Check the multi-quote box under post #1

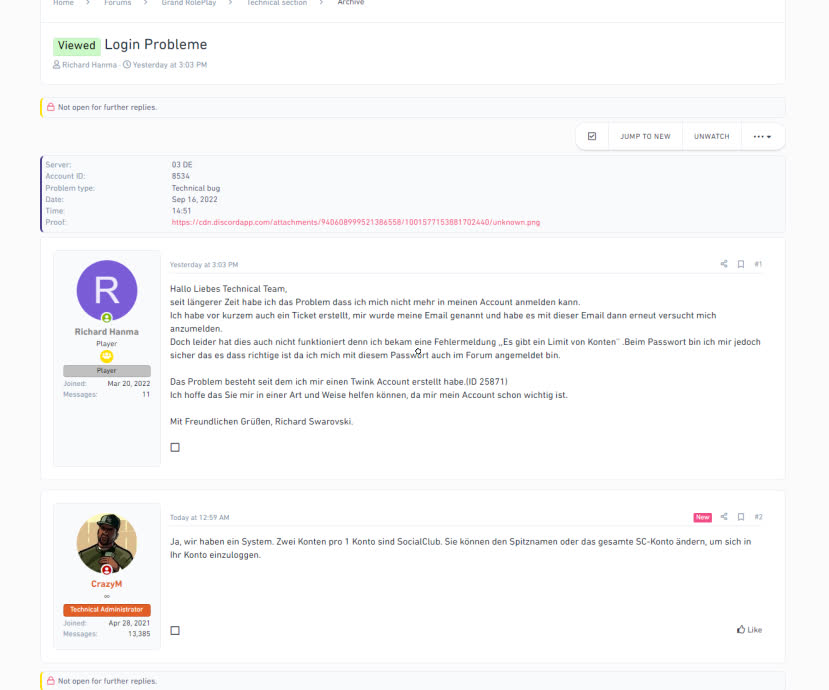pos(175,447)
